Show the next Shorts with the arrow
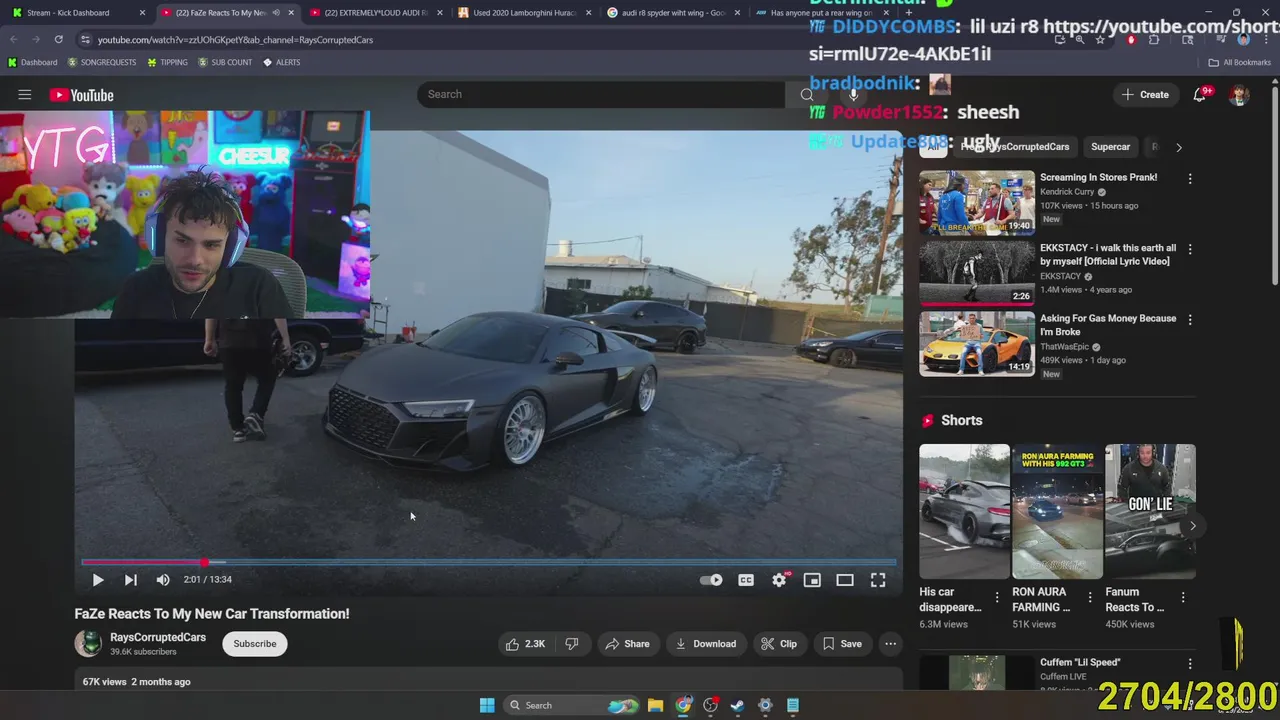This screenshot has width=1280, height=720. point(1192,526)
